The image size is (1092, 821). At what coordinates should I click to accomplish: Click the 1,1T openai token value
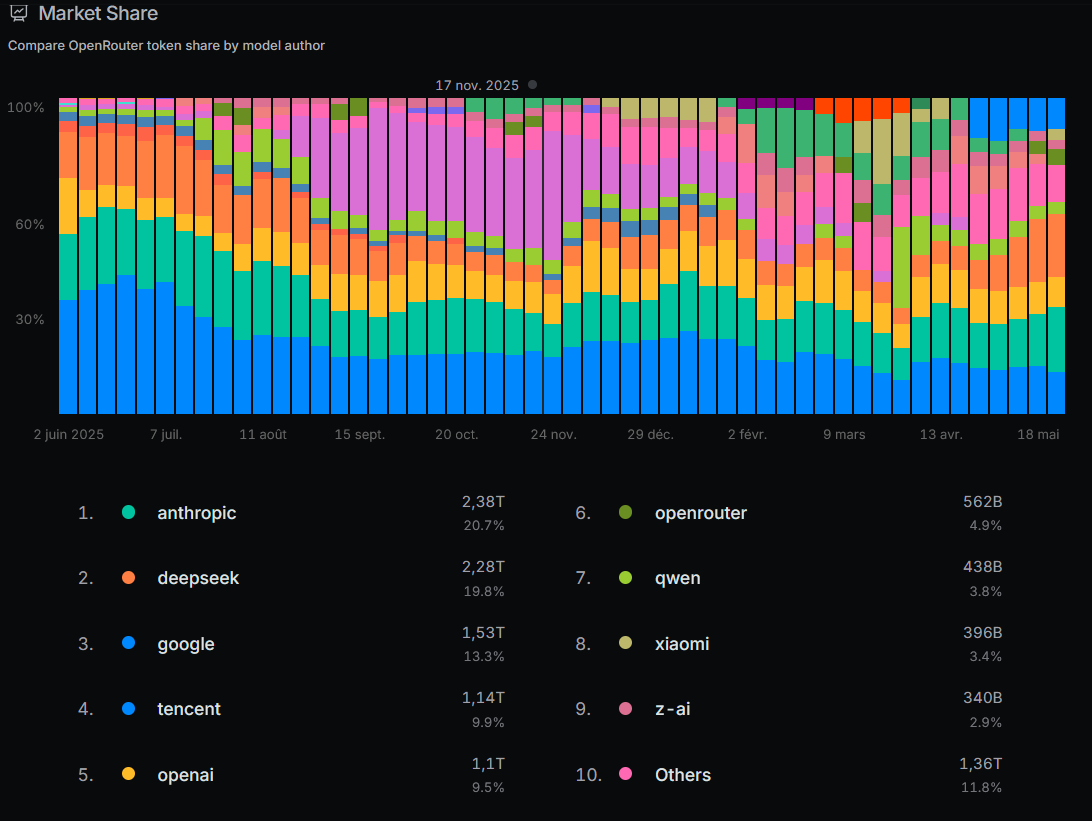click(488, 764)
